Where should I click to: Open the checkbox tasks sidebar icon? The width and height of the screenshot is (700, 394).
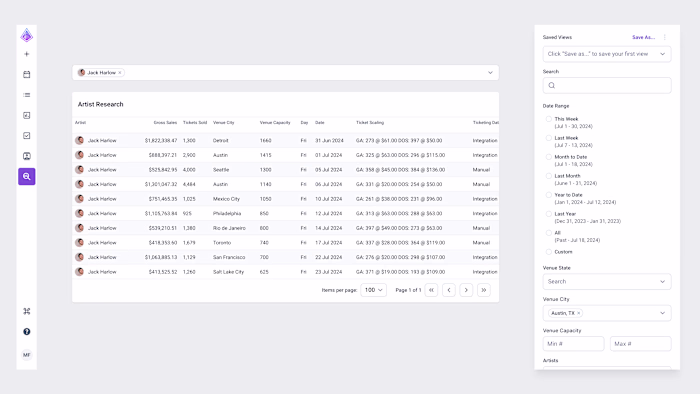[x=27, y=136]
